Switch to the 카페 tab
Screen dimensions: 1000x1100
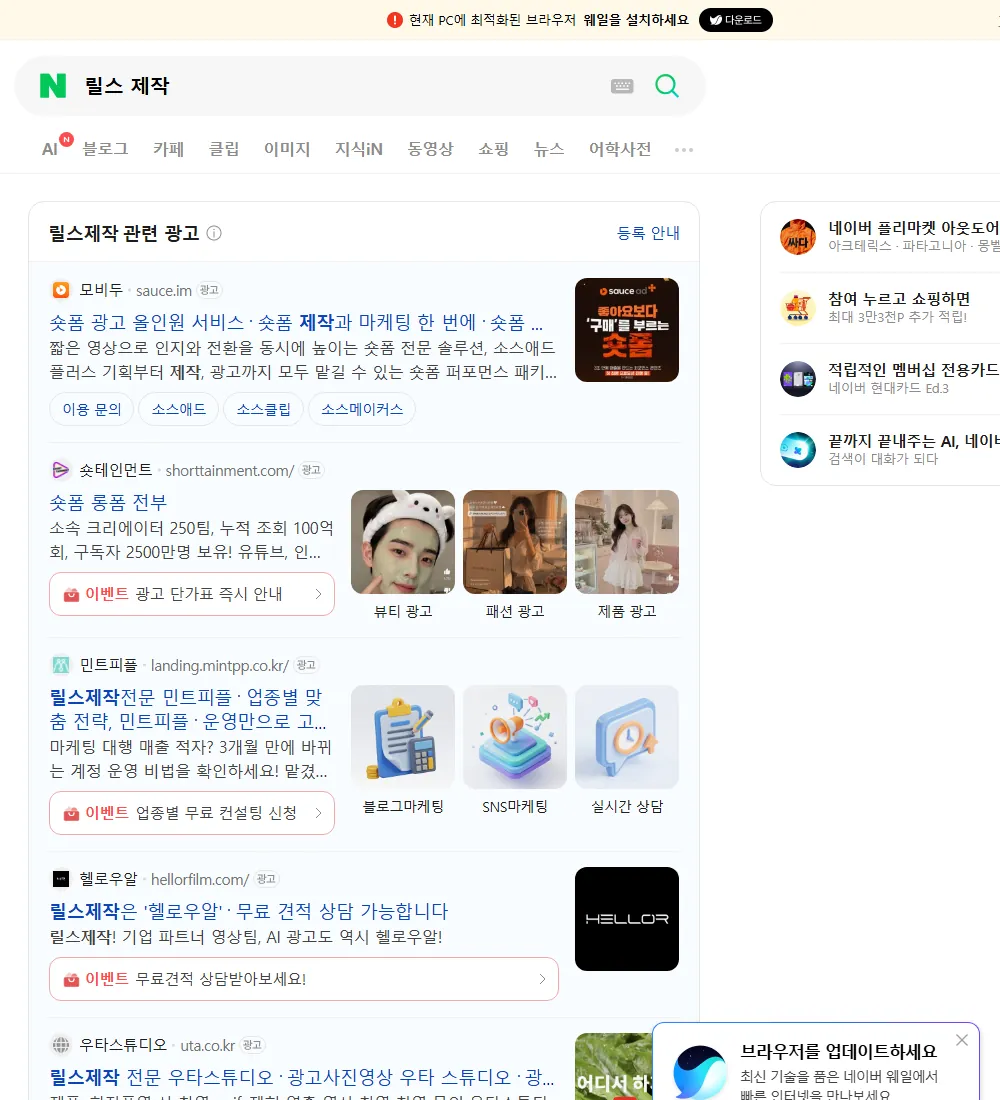168,149
